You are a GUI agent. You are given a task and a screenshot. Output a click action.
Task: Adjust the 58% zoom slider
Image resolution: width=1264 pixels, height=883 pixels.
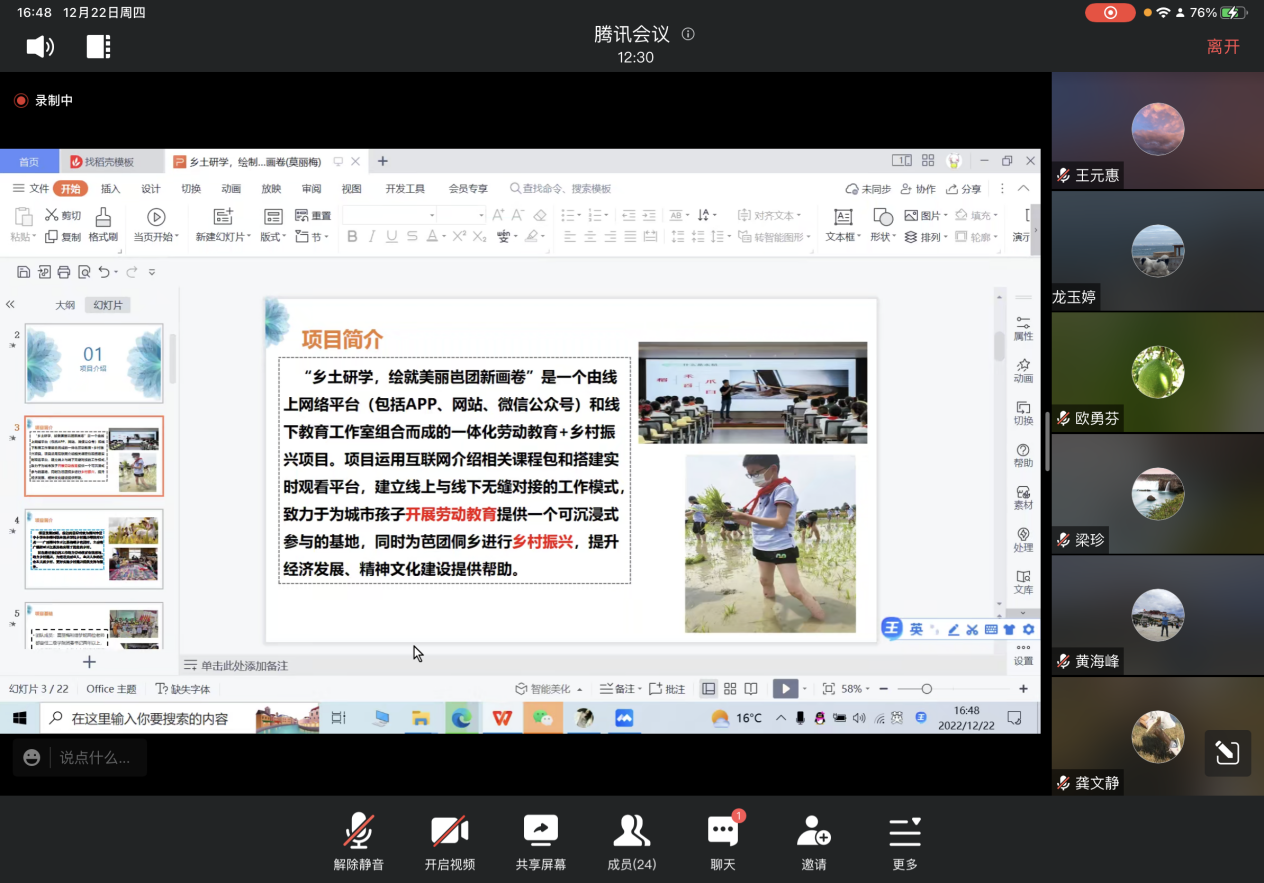[x=927, y=689]
